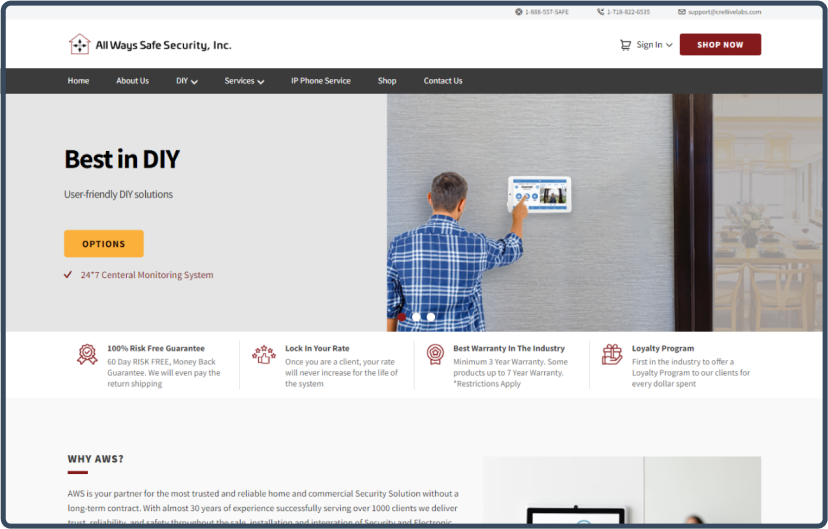Expand the DIY dropdown menu

click(187, 81)
